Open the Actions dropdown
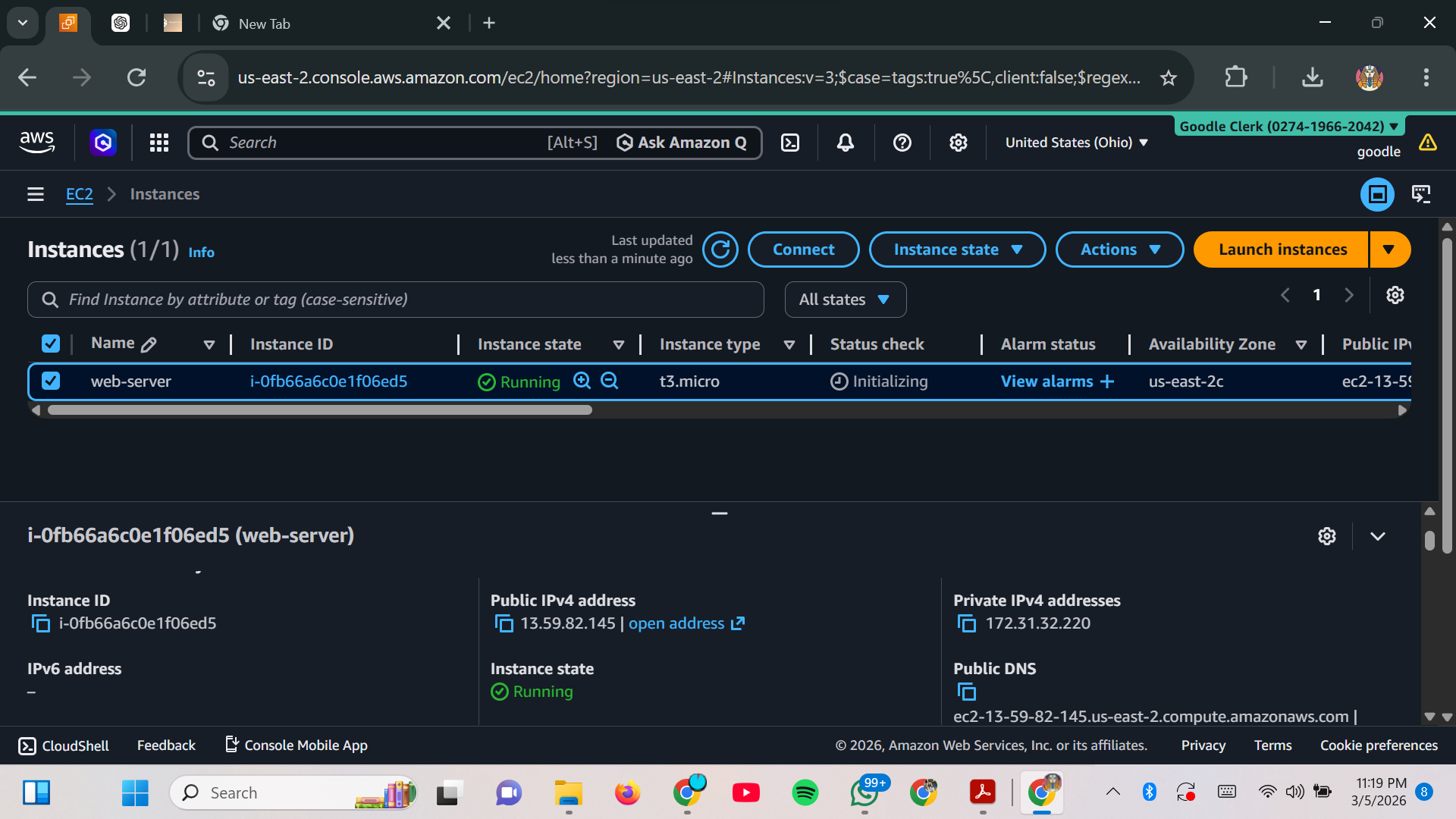 click(1119, 249)
